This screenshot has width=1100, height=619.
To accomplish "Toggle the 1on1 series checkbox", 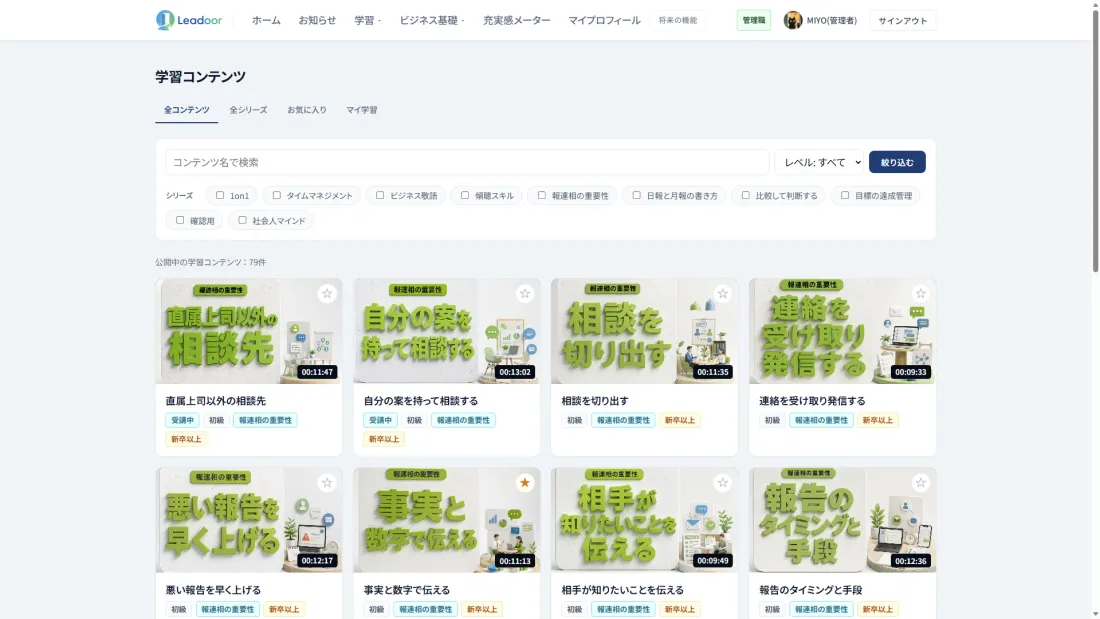I will (x=220, y=195).
